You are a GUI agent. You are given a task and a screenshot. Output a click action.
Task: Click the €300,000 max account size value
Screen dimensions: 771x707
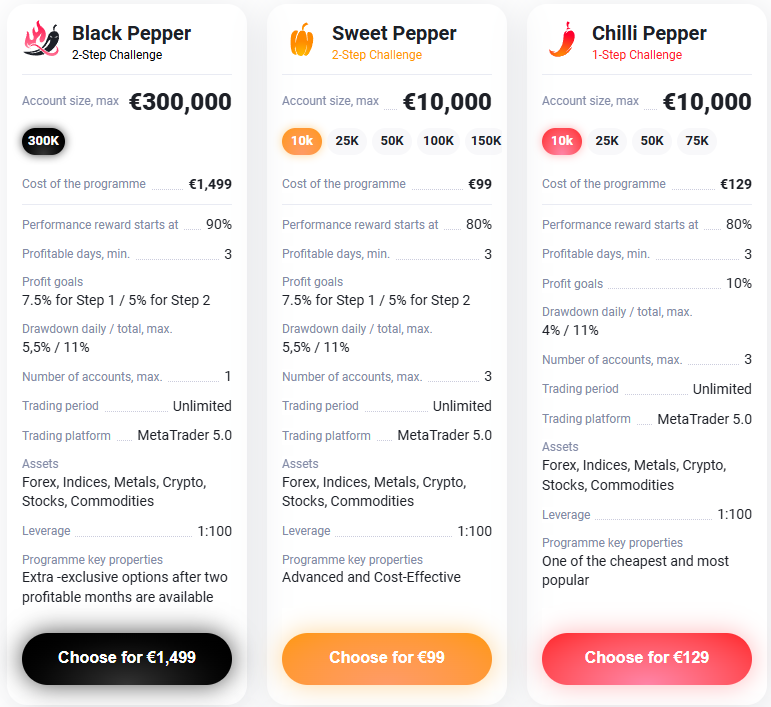(x=180, y=102)
